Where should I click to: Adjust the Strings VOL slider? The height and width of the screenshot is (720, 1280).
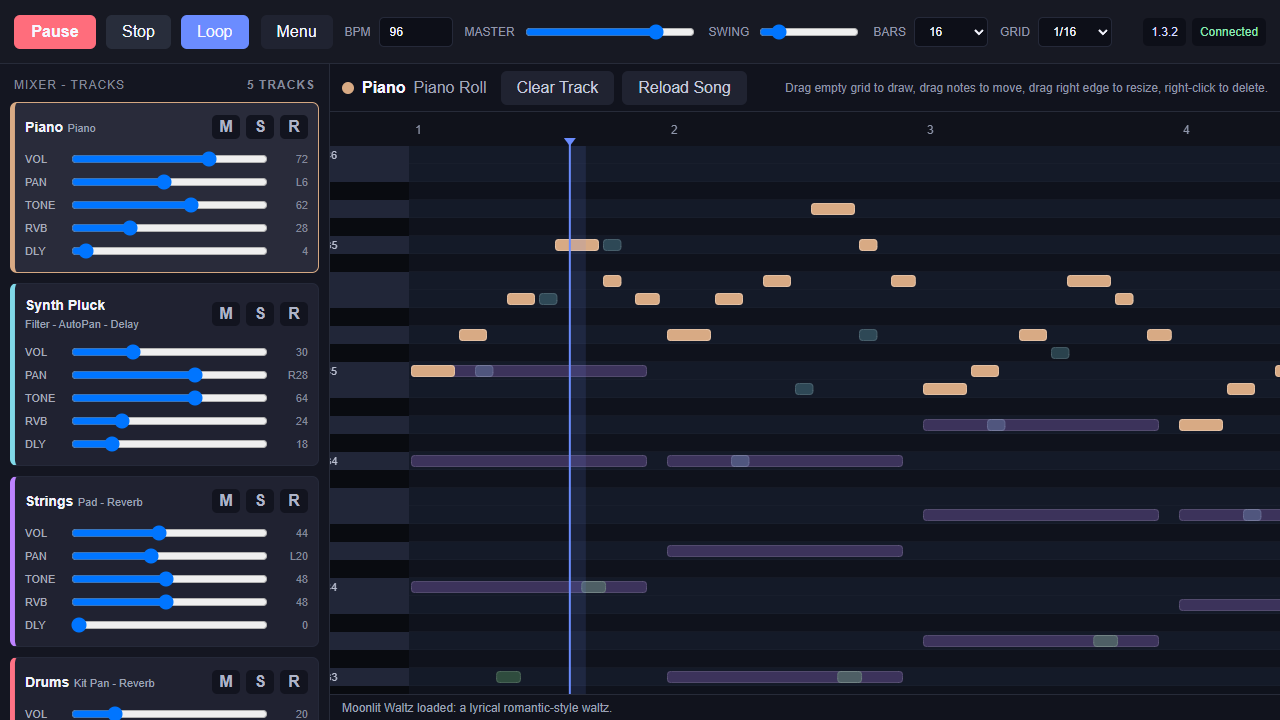pos(169,533)
